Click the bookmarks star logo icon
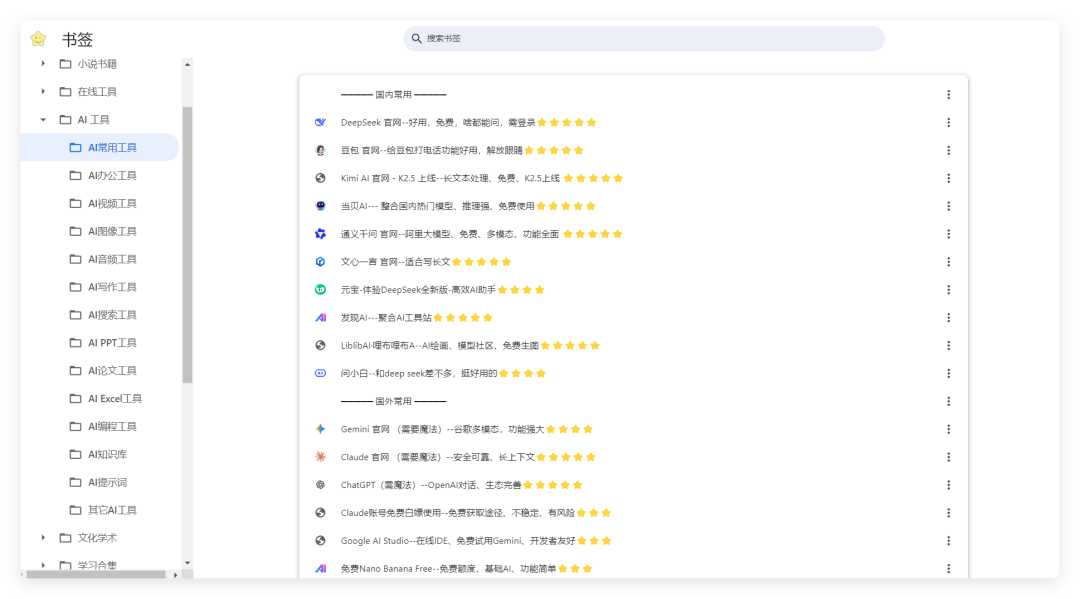 coord(38,39)
